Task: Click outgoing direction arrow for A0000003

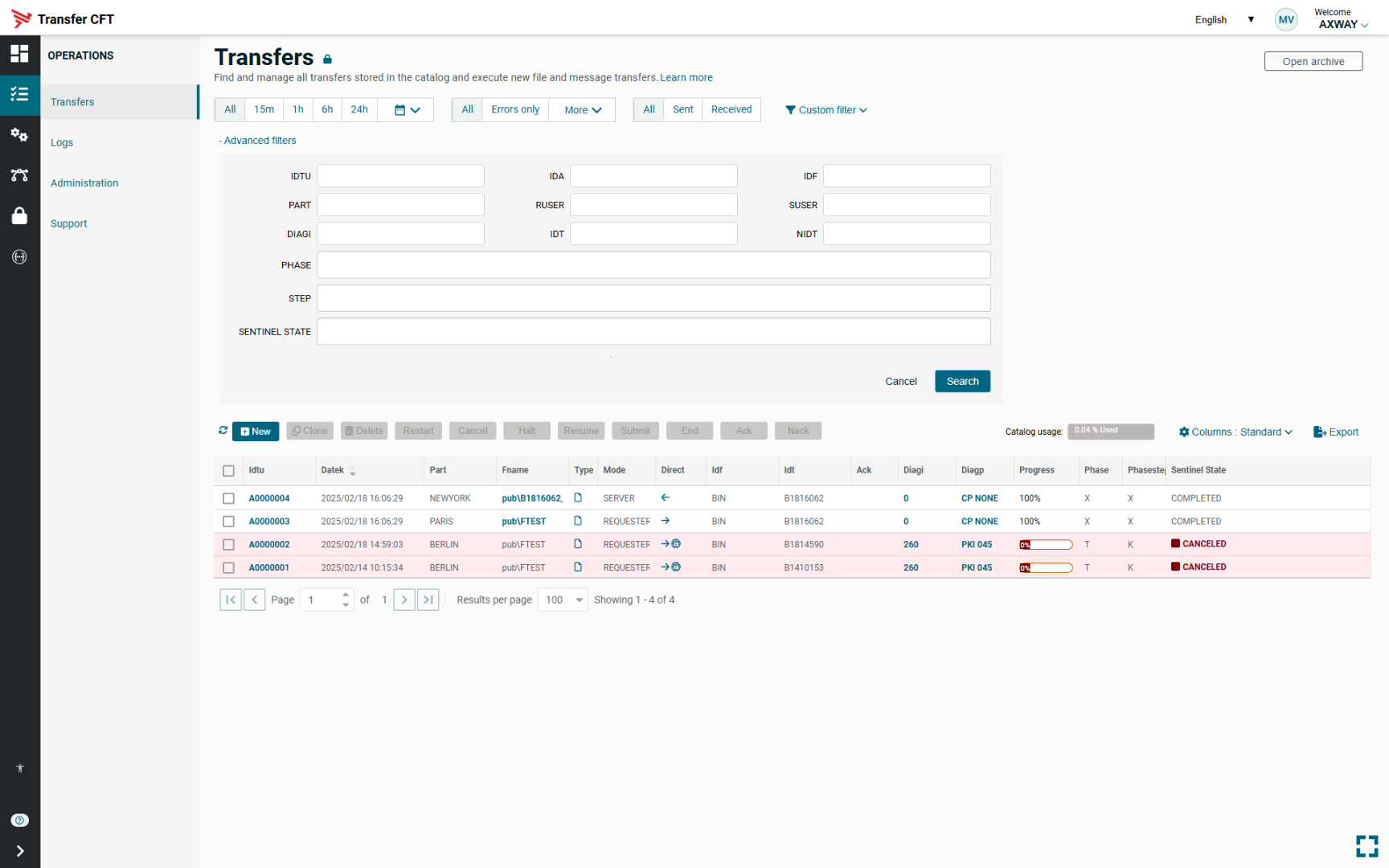Action: coord(666,521)
